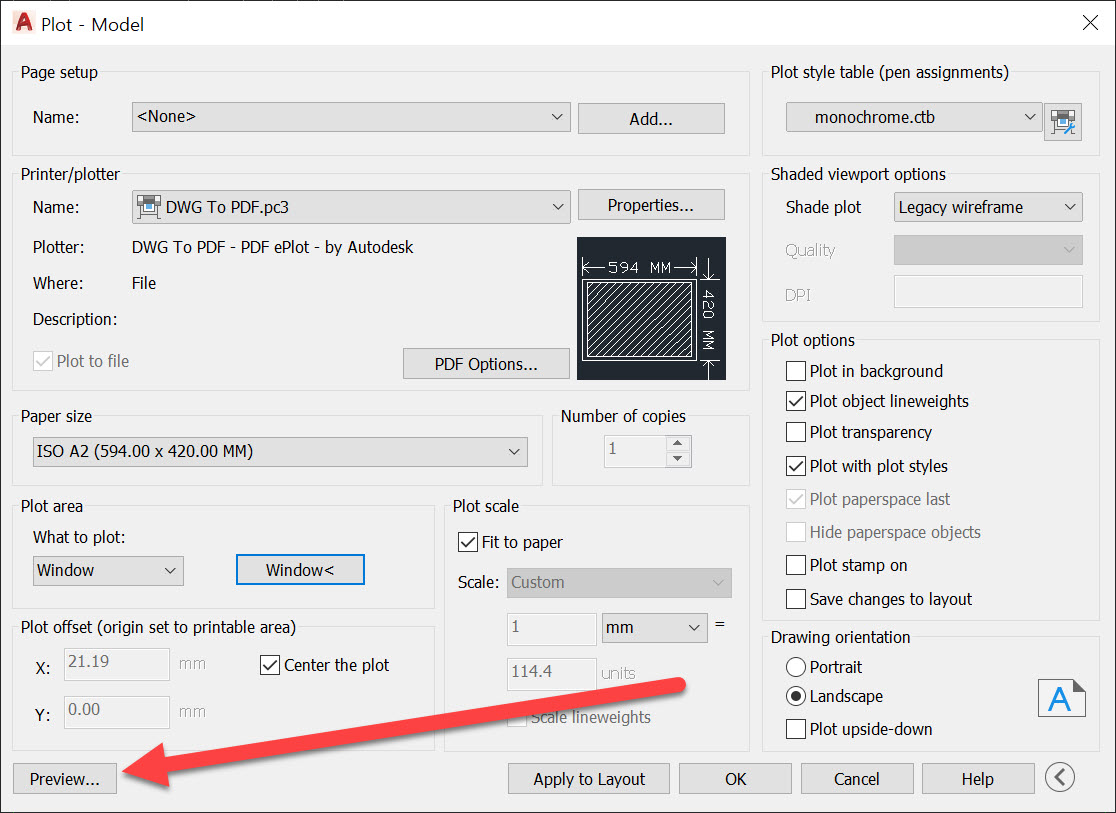Click the Y plot offset field
Screen dimensions: 1116x813
(117, 712)
